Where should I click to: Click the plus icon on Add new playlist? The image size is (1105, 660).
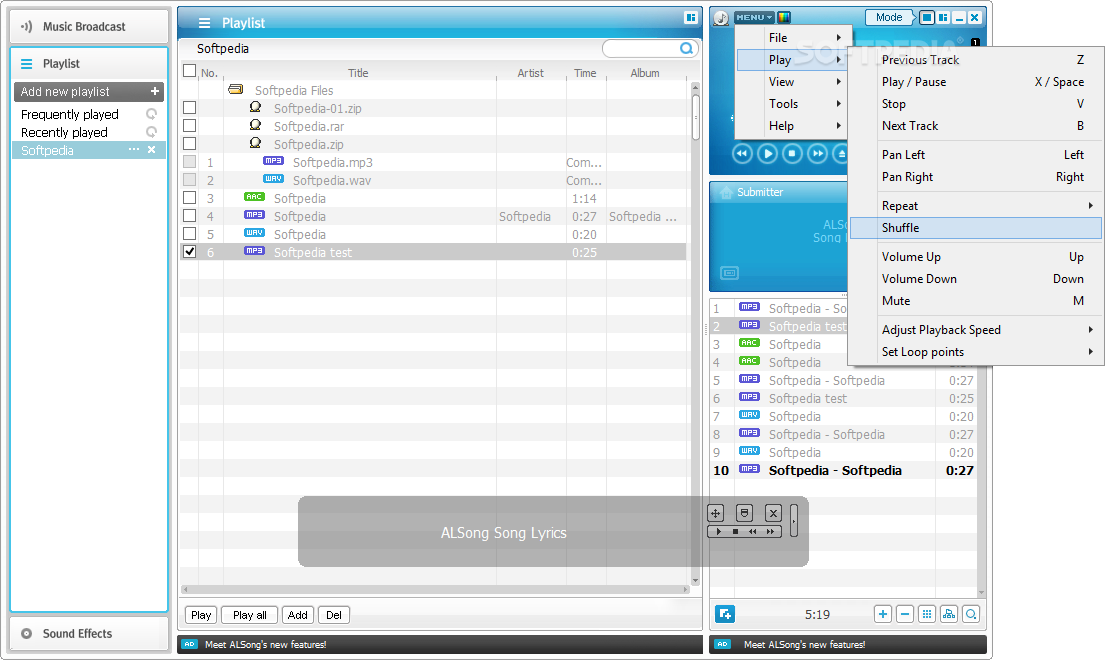[154, 92]
